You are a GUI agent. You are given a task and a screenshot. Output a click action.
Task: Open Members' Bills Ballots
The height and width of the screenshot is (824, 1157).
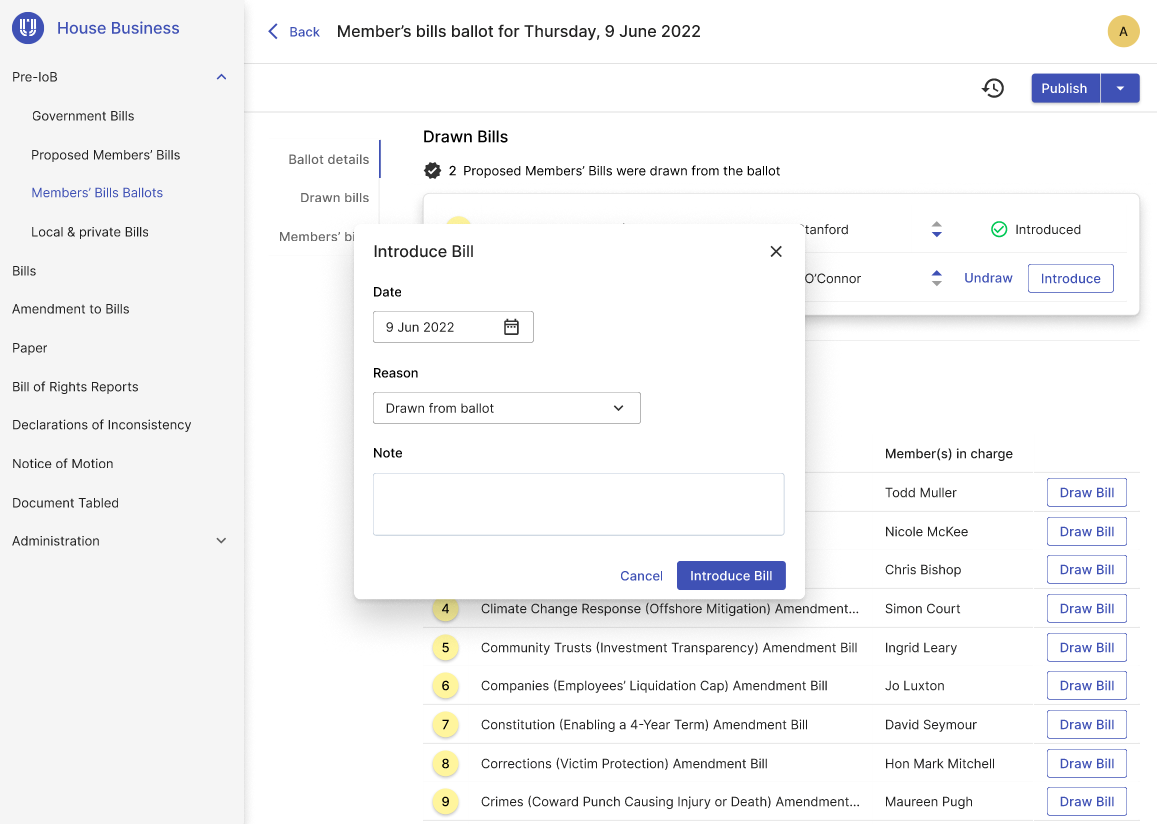97,193
